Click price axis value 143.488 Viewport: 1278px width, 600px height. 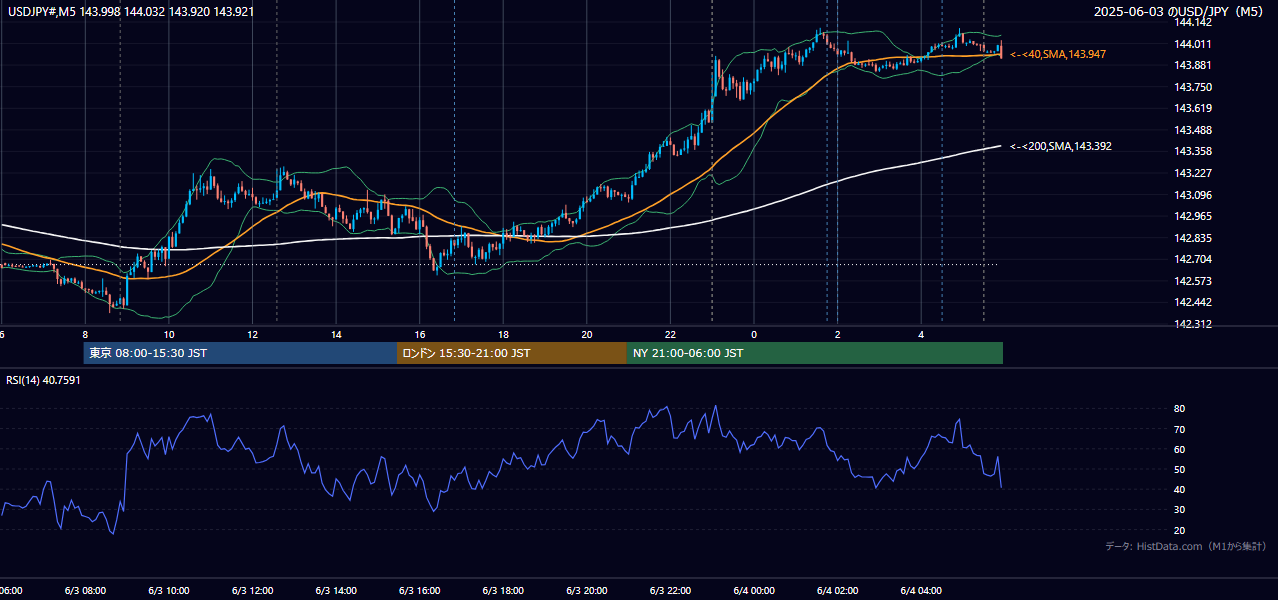click(1192, 130)
